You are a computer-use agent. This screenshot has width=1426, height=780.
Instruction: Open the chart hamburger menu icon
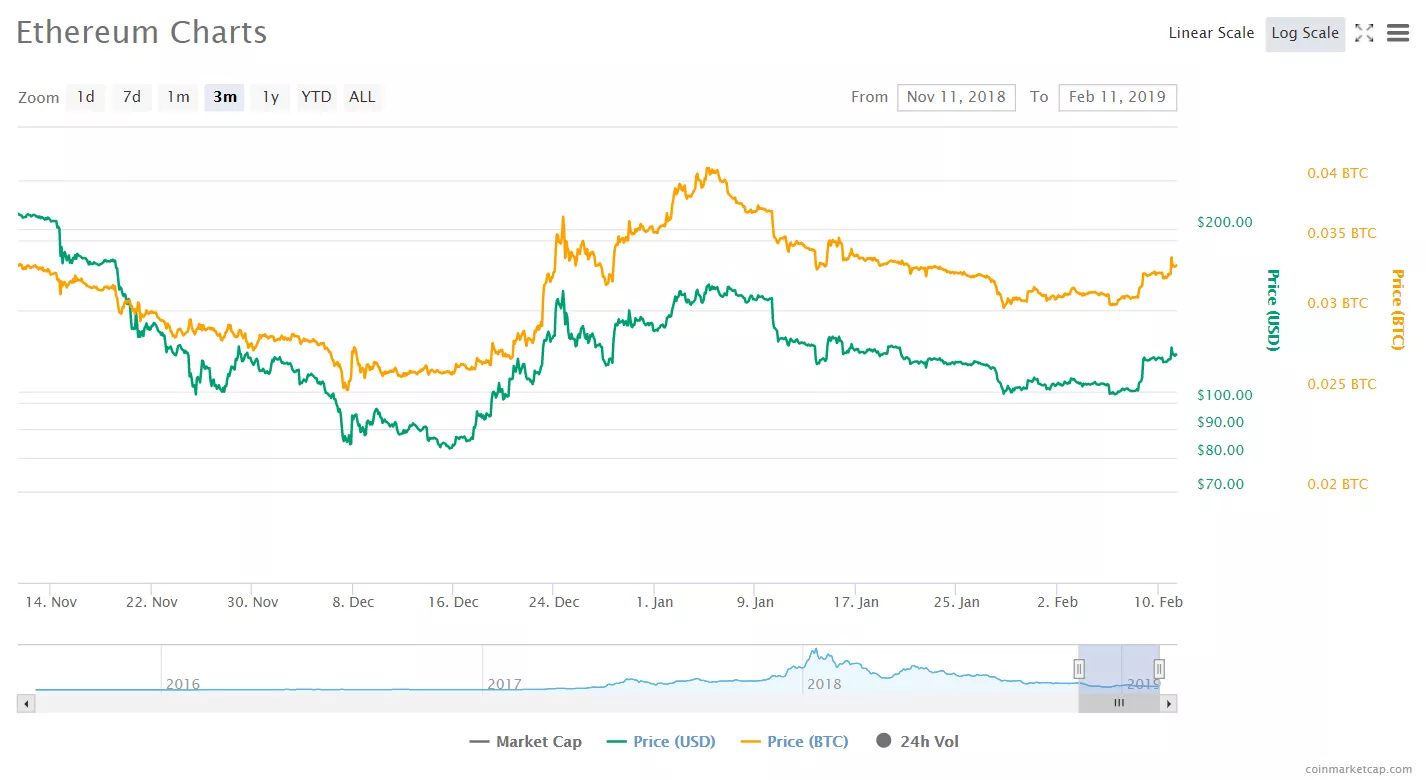[1398, 33]
